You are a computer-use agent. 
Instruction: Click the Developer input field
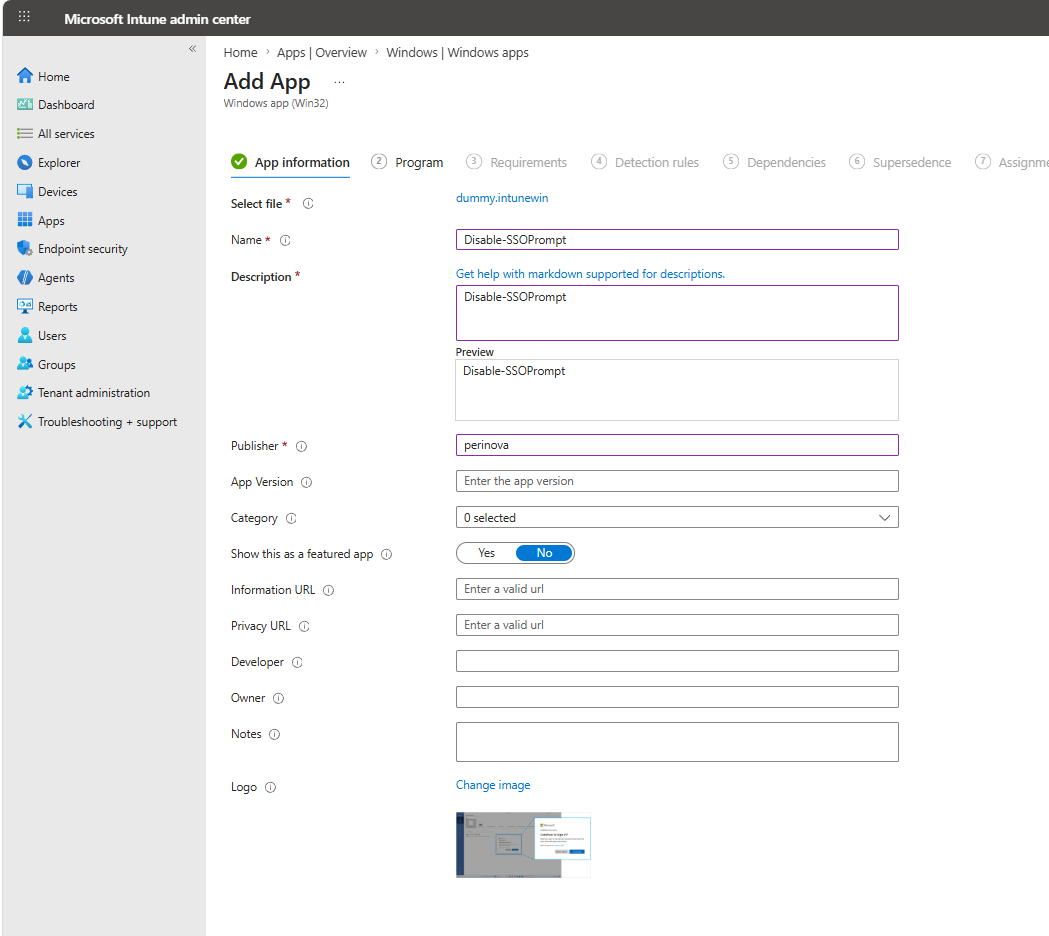(x=677, y=661)
